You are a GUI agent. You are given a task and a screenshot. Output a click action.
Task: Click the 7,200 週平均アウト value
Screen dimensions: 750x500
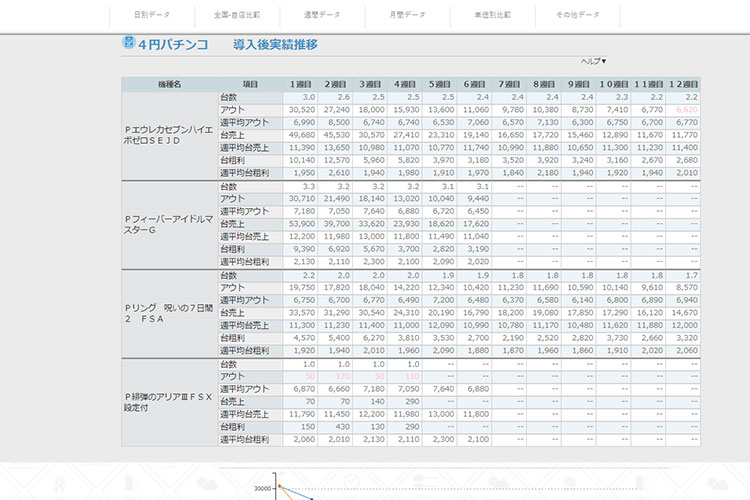pos(443,300)
